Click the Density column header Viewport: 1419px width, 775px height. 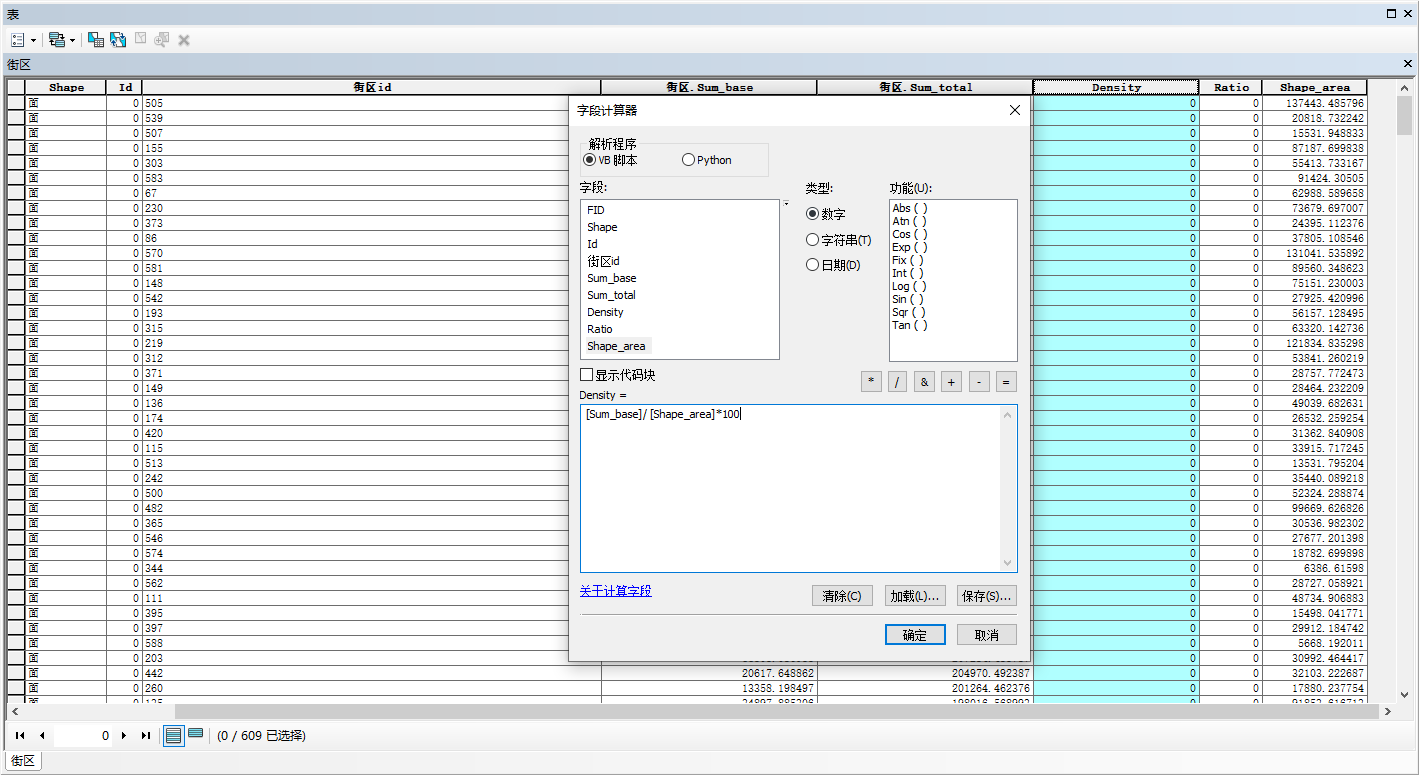pos(1115,87)
